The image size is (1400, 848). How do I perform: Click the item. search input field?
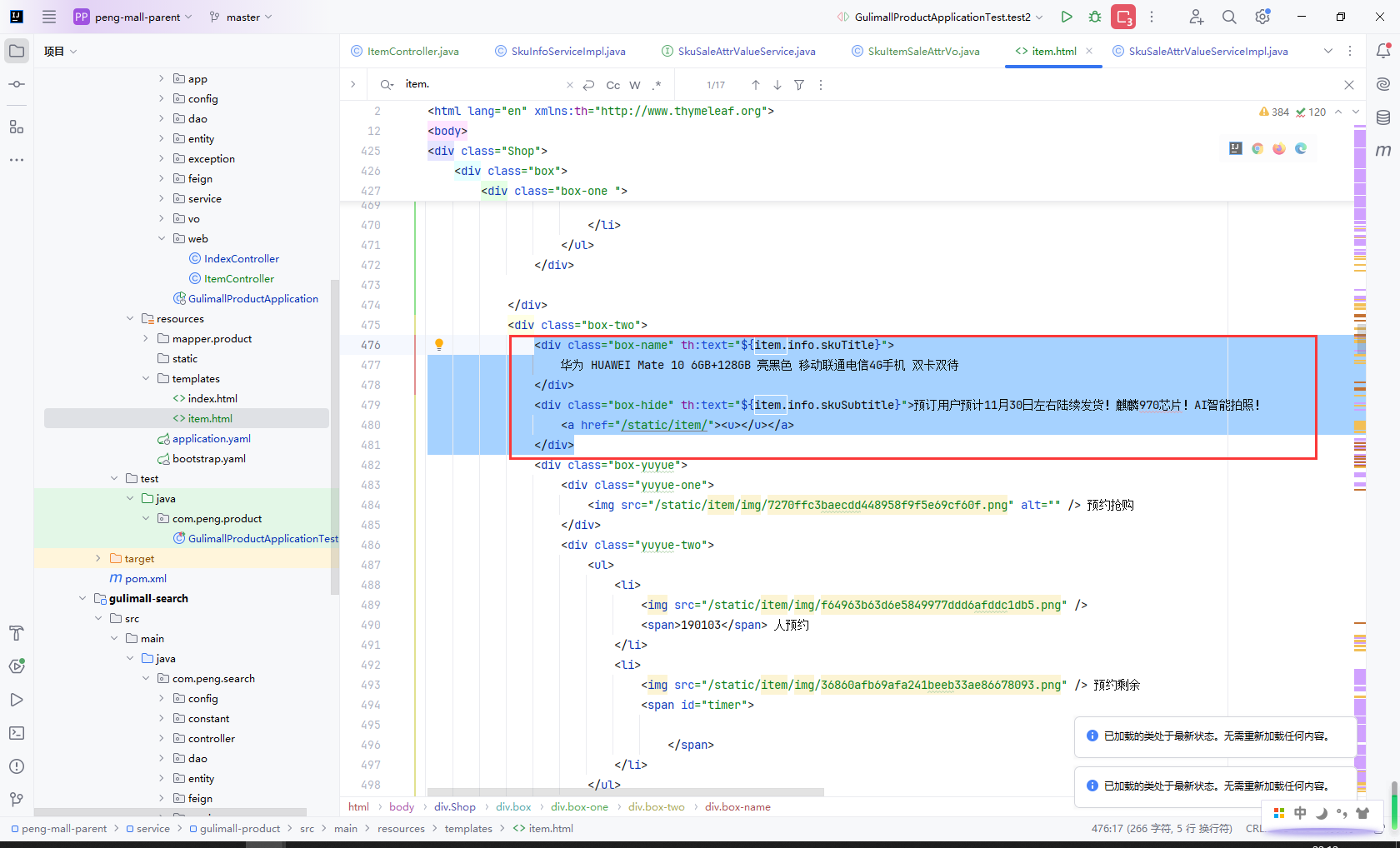click(483, 84)
